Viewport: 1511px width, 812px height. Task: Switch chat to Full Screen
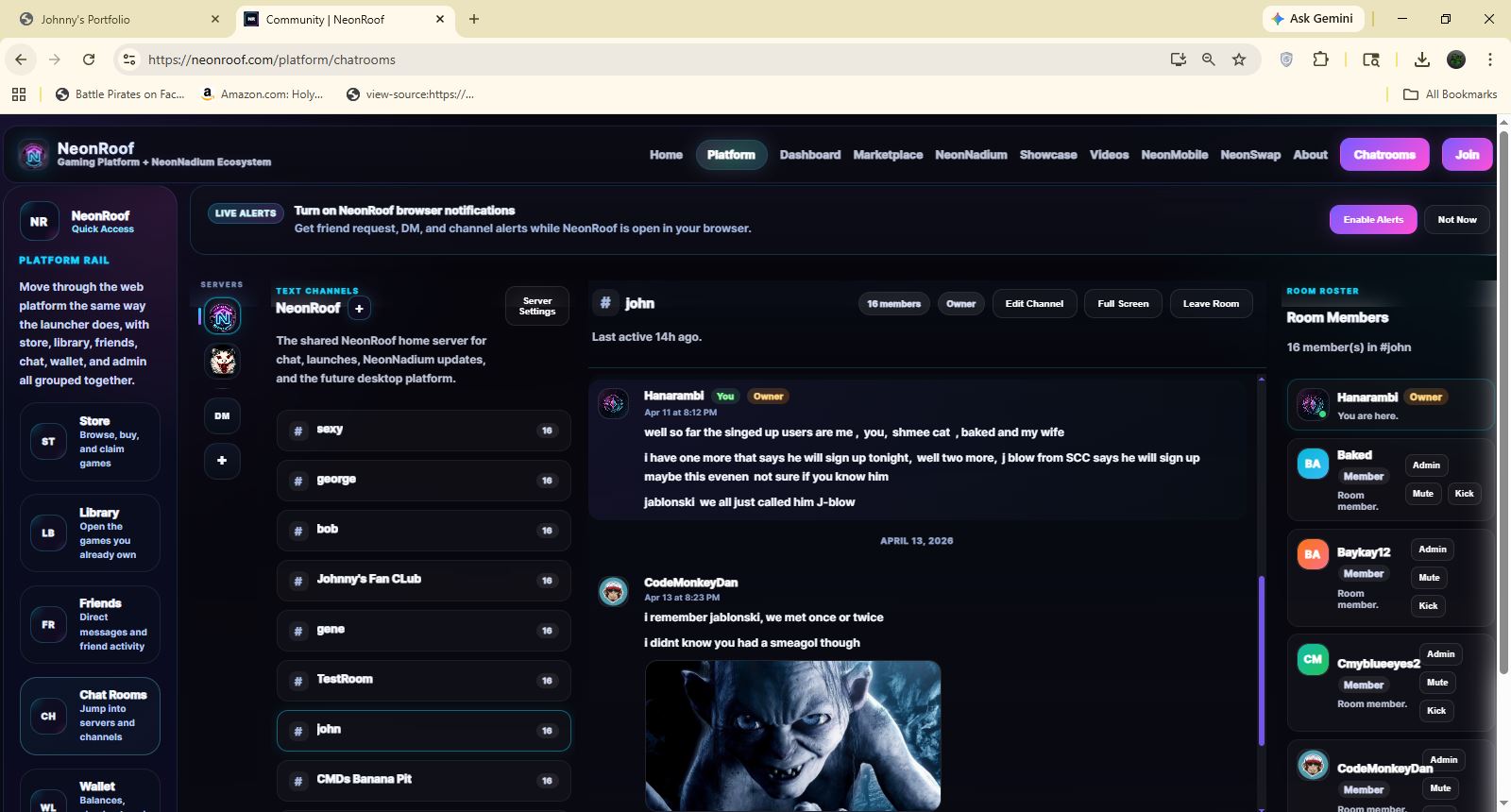[1123, 304]
